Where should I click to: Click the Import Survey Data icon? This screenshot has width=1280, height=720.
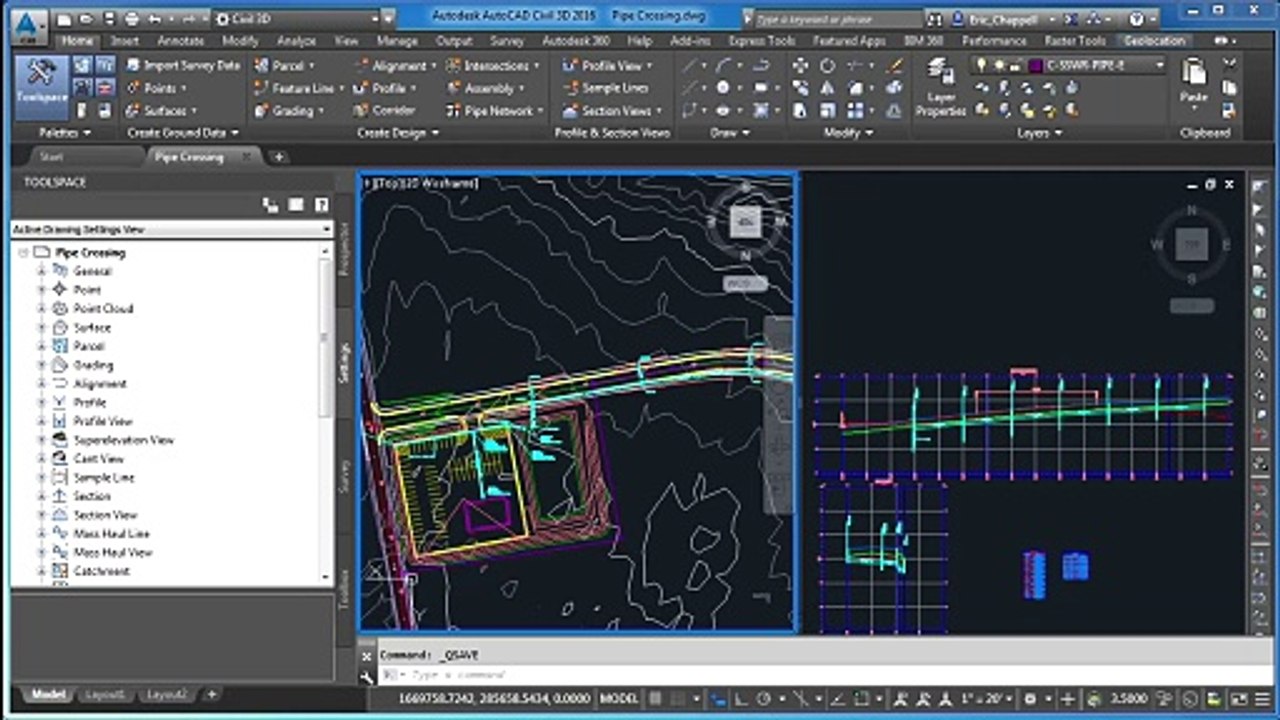(x=134, y=65)
